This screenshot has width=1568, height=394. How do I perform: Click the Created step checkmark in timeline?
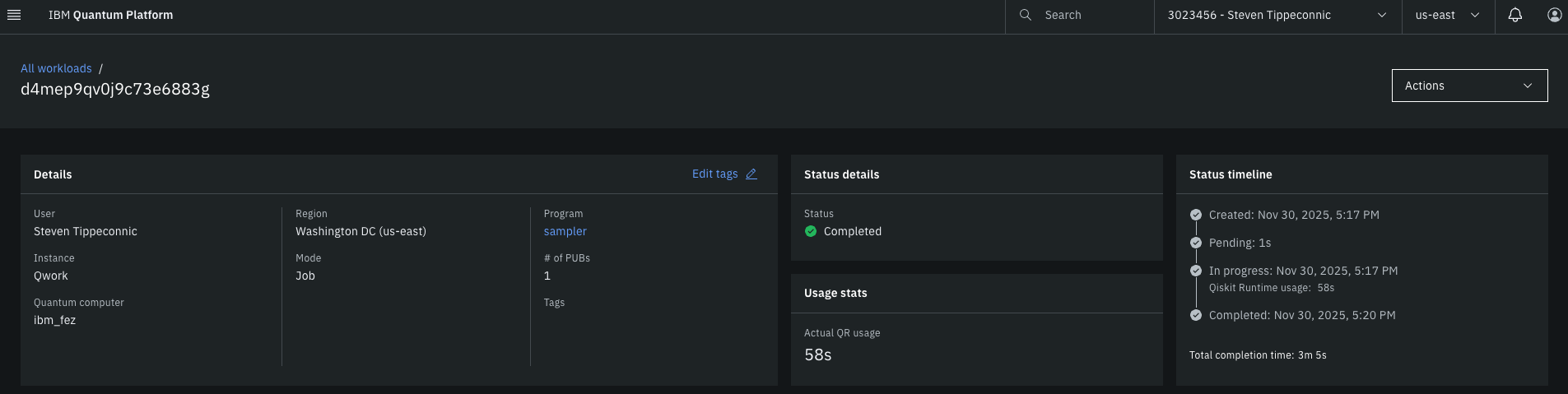(x=1196, y=215)
